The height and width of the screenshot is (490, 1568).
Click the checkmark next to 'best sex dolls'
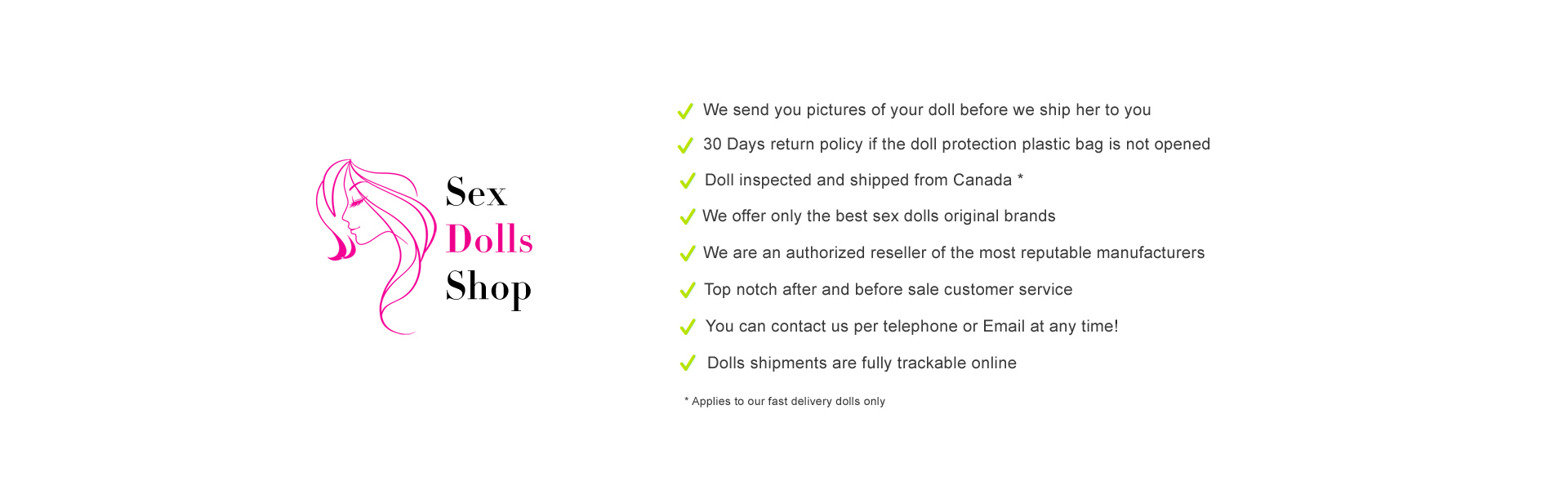(688, 217)
